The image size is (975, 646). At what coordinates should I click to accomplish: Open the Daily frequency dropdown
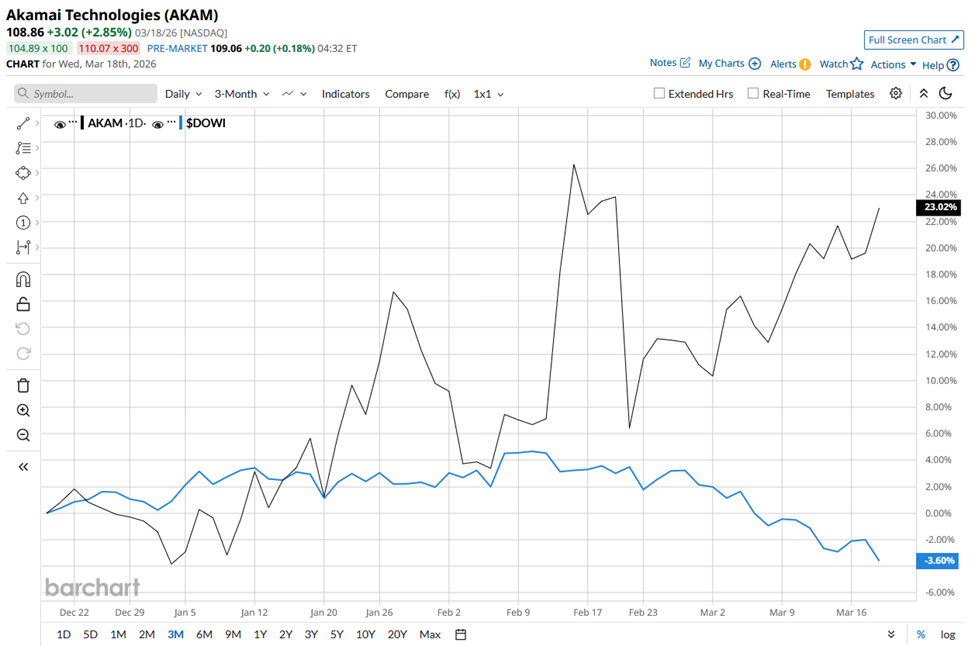[183, 94]
